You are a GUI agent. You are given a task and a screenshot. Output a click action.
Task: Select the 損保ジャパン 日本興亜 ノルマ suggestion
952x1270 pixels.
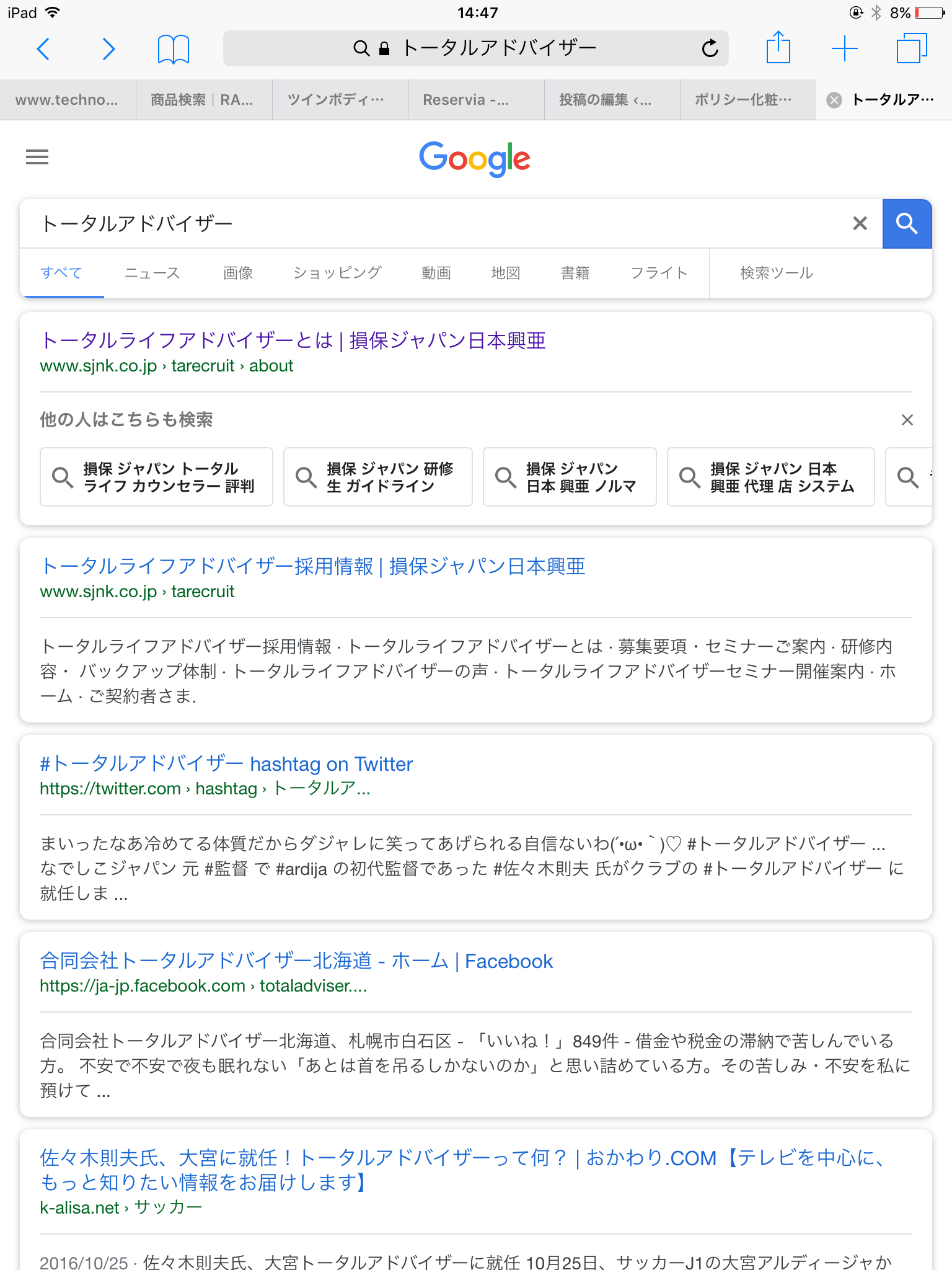point(570,477)
